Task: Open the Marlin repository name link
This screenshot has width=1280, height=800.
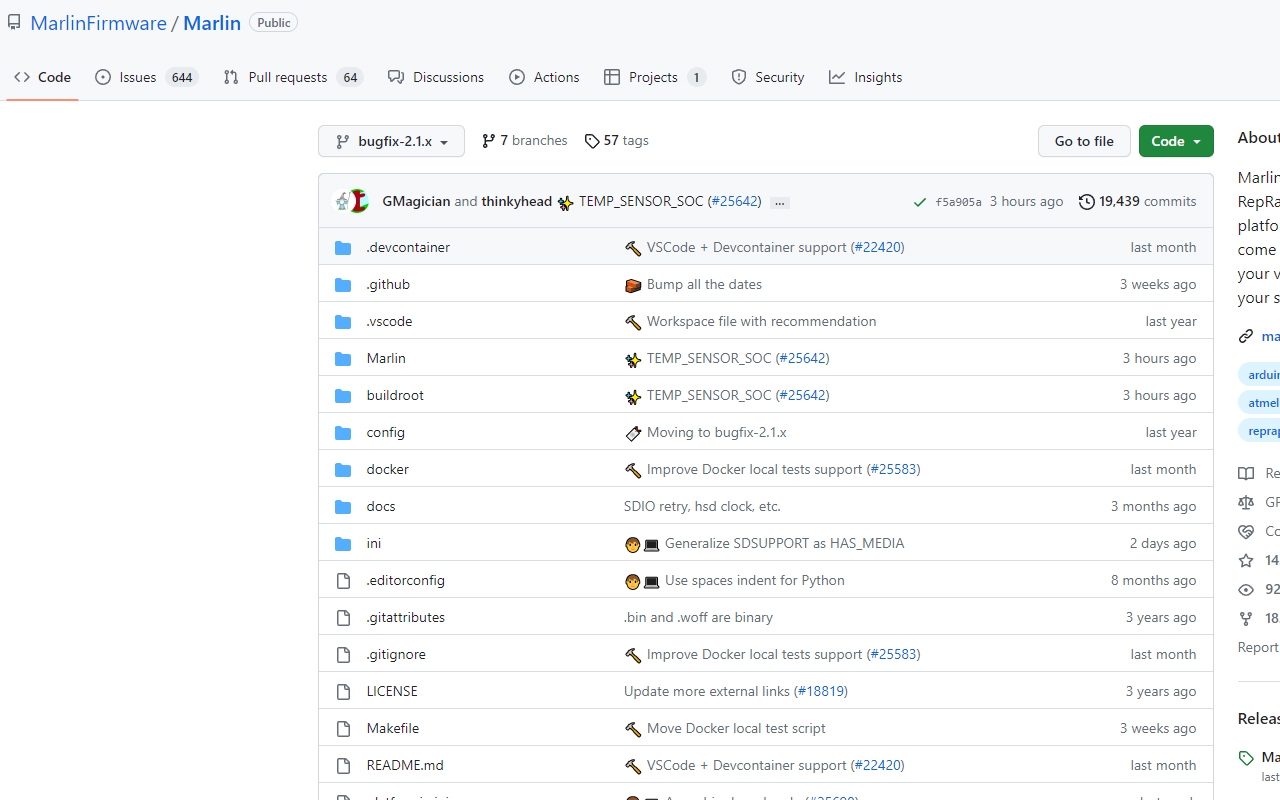Action: pyautogui.click(x=212, y=23)
